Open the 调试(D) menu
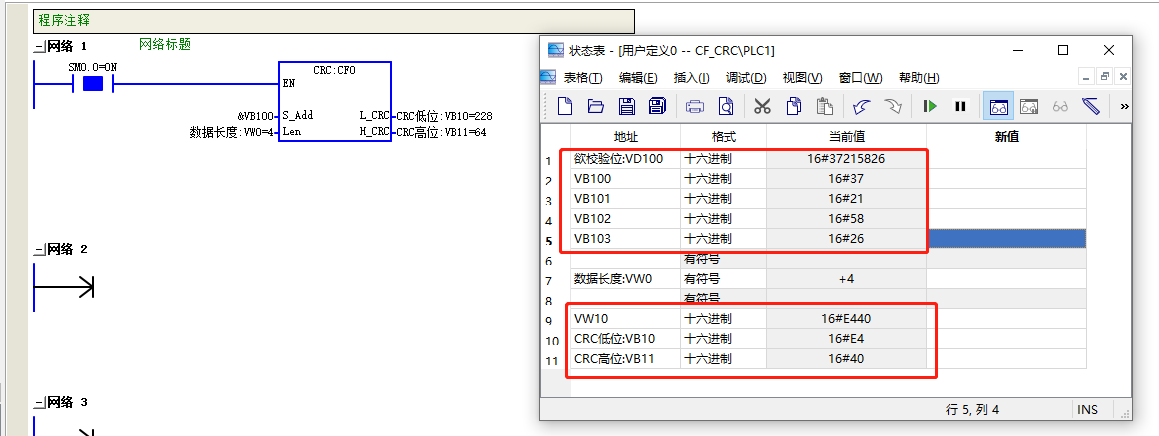1159x436 pixels. click(746, 78)
